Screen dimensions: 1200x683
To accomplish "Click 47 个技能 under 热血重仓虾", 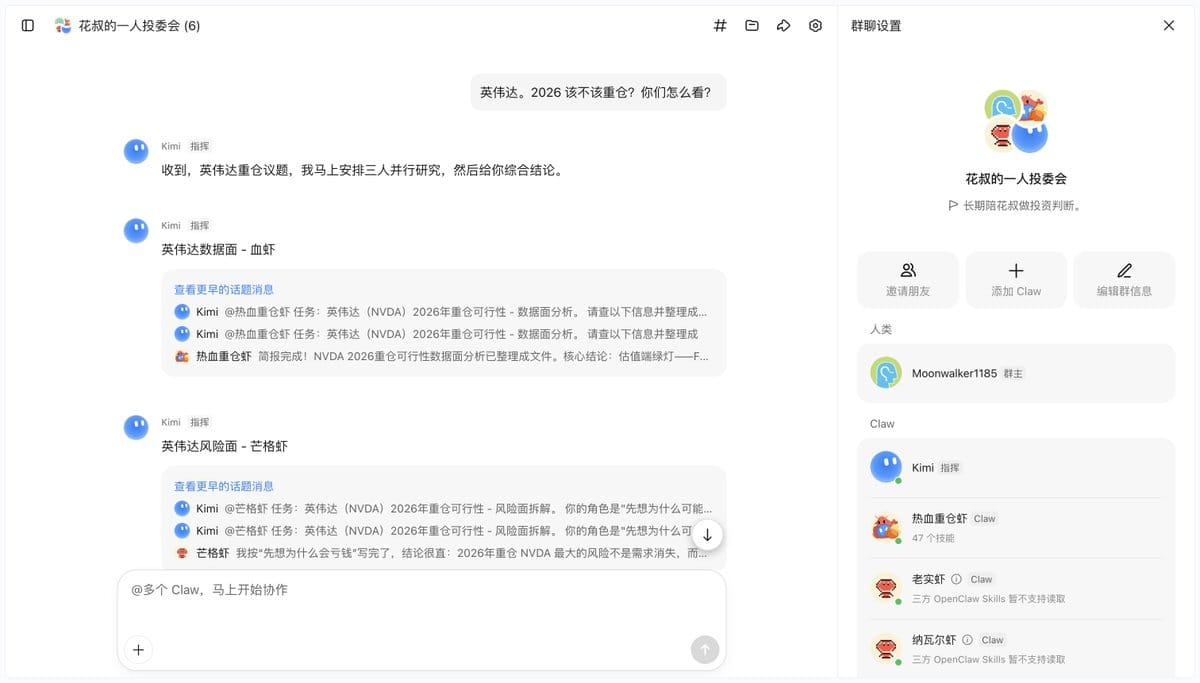I will point(933,538).
